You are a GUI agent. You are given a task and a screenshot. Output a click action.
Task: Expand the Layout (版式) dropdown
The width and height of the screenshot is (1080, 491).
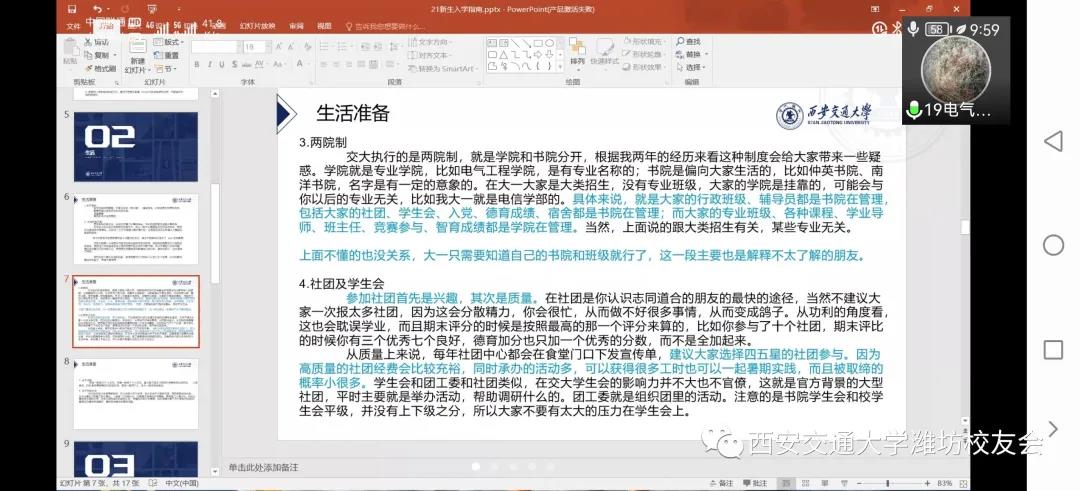[170, 42]
